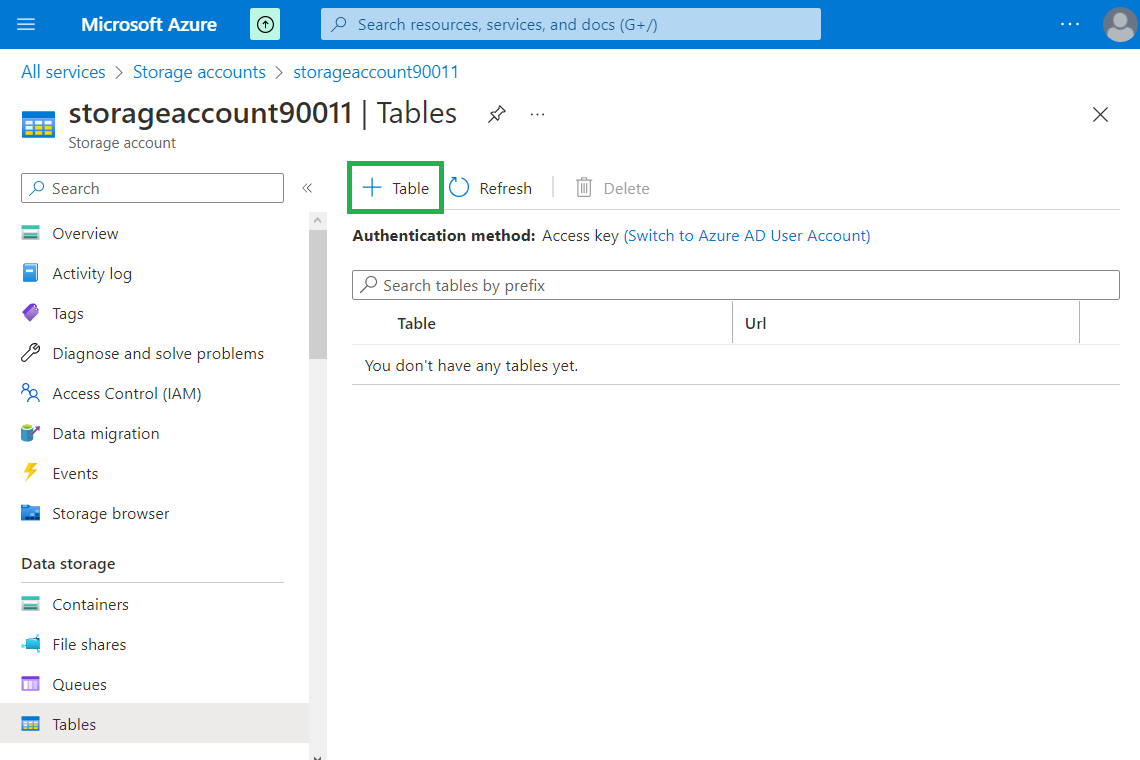Click the File shares icon
This screenshot has width=1140, height=760.
coord(31,644)
